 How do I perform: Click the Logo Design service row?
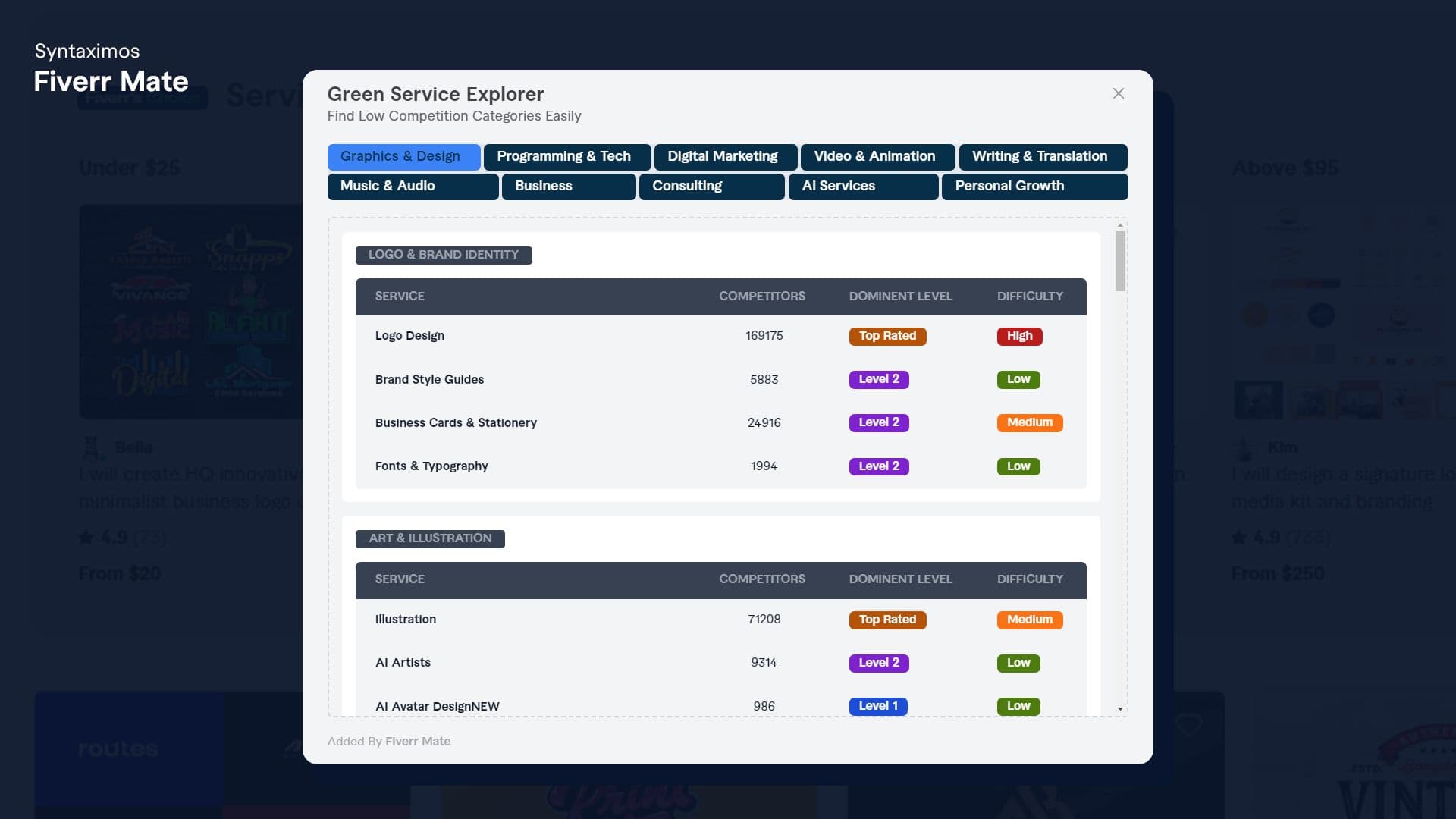point(720,336)
